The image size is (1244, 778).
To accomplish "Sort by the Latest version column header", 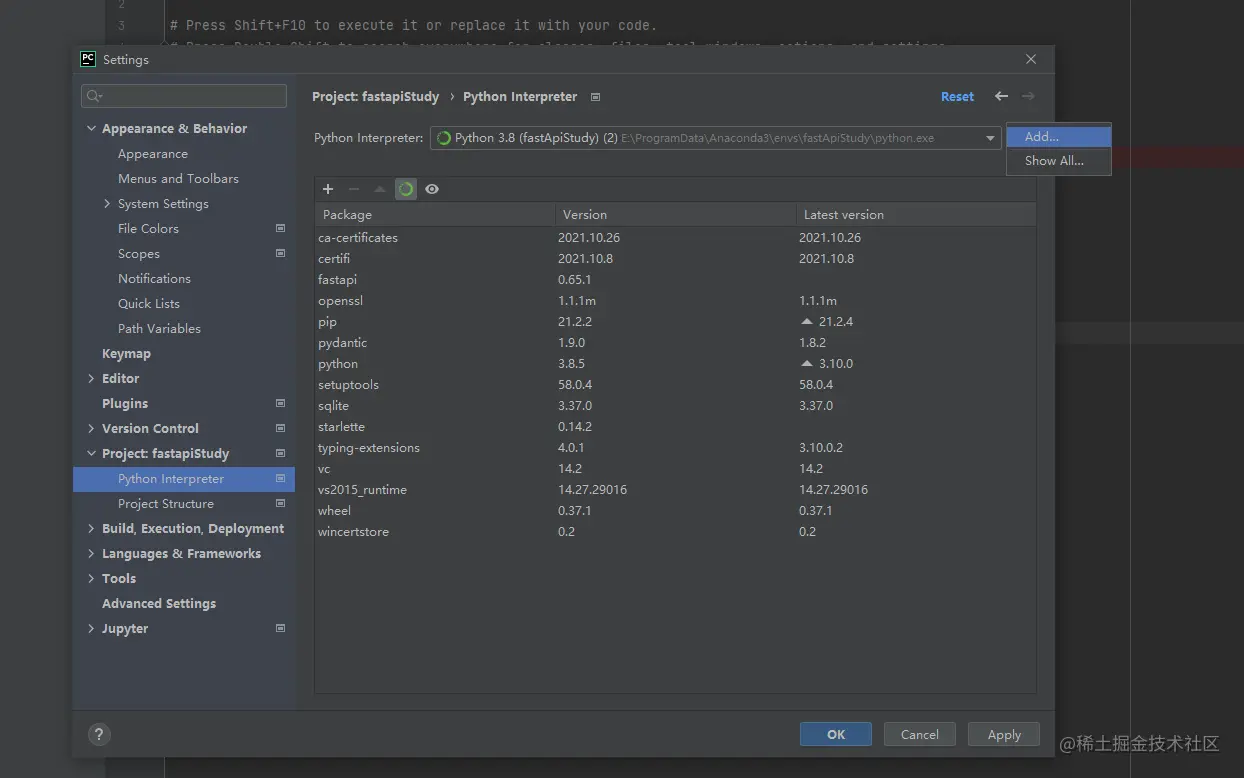I will (x=916, y=214).
